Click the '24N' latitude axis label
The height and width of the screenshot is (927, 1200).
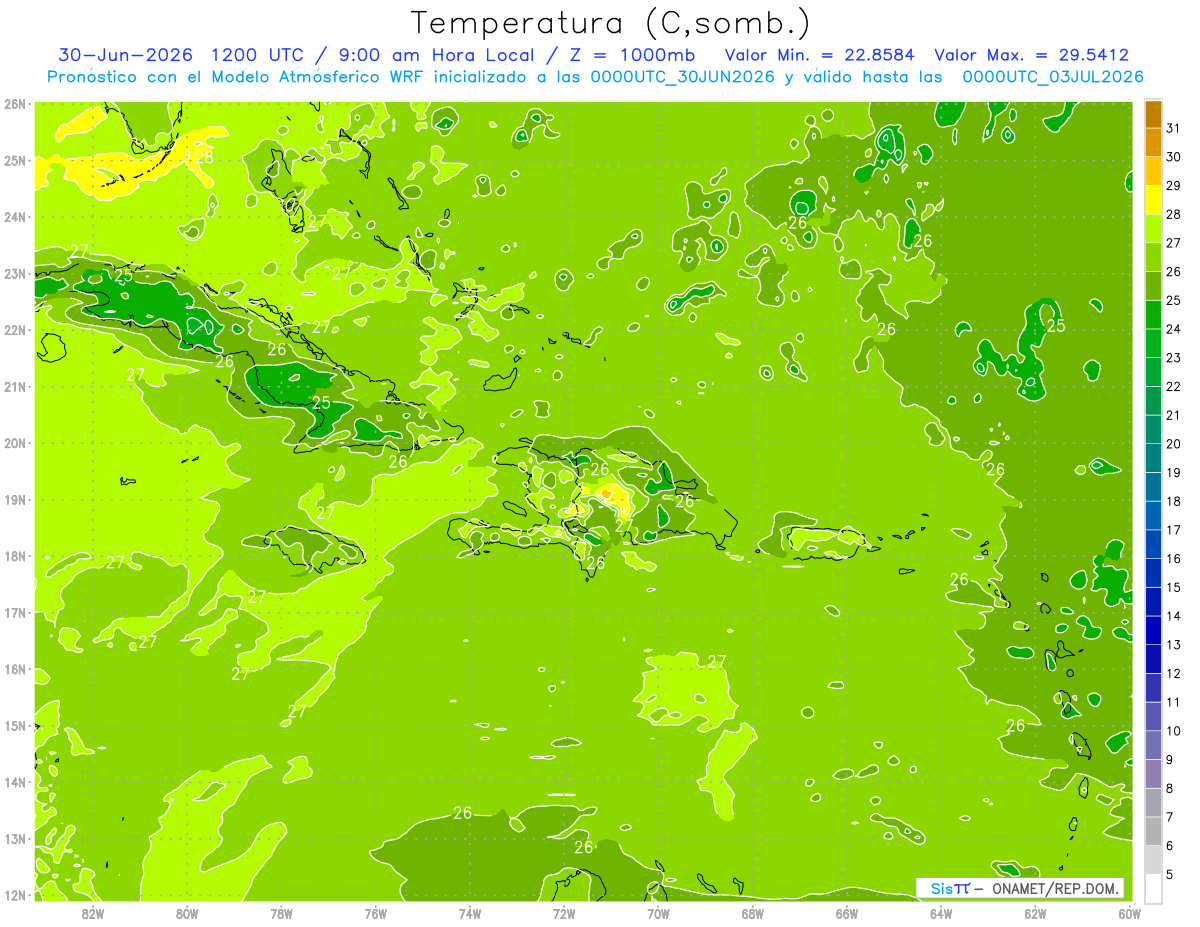click(x=14, y=217)
